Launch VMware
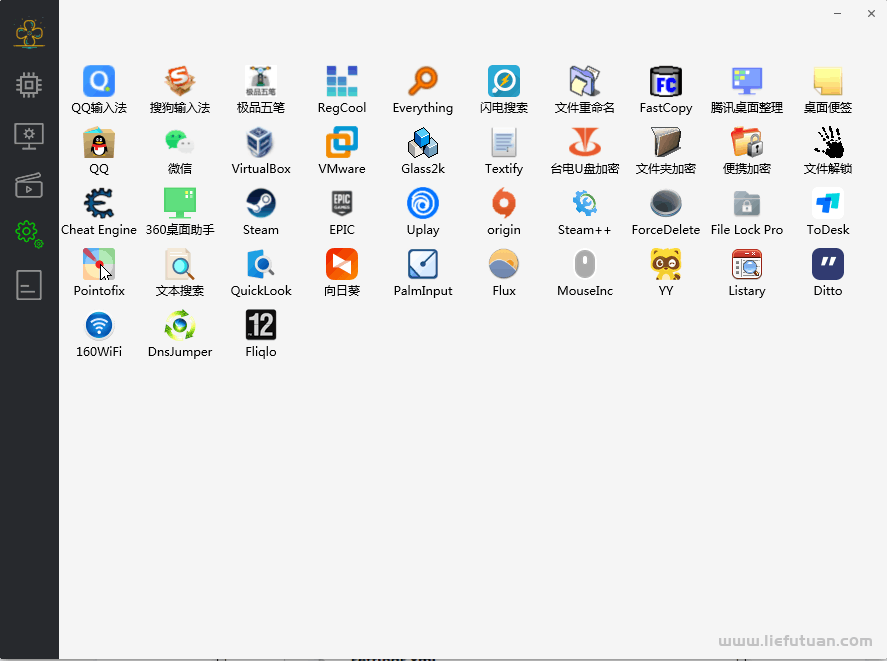The width and height of the screenshot is (887, 661). [x=342, y=143]
